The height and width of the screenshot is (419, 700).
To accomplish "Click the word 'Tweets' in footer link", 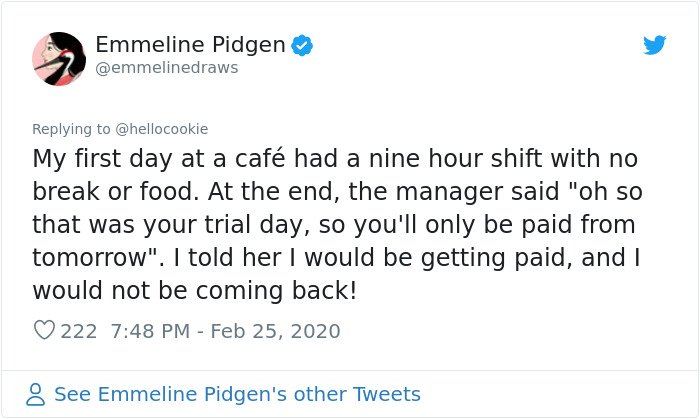I will point(387,394).
